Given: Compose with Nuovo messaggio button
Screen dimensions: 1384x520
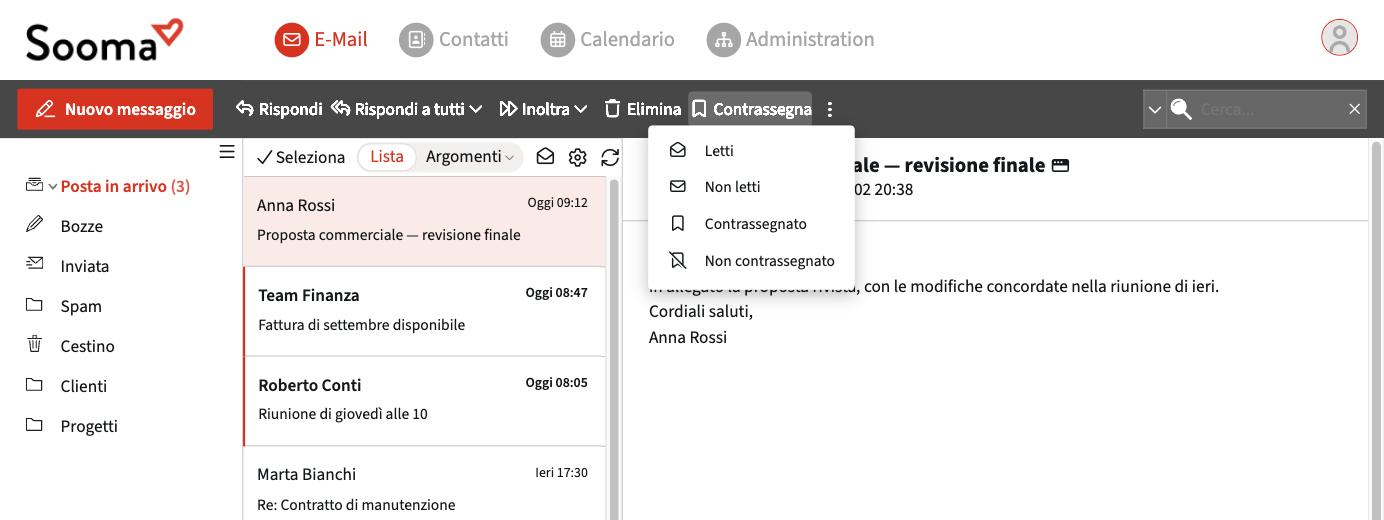Looking at the screenshot, I should click(115, 109).
